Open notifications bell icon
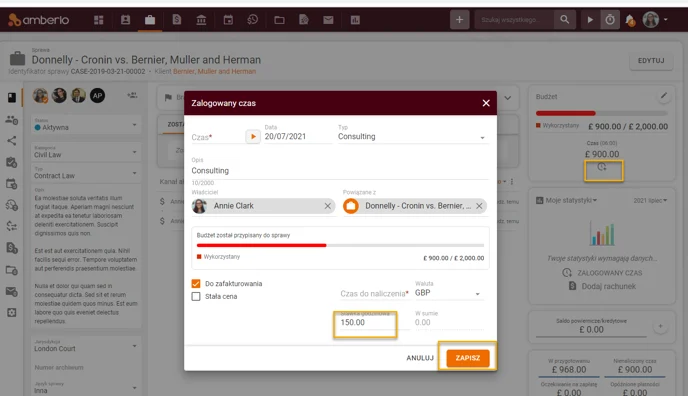688x396 pixels. pyautogui.click(x=630, y=20)
